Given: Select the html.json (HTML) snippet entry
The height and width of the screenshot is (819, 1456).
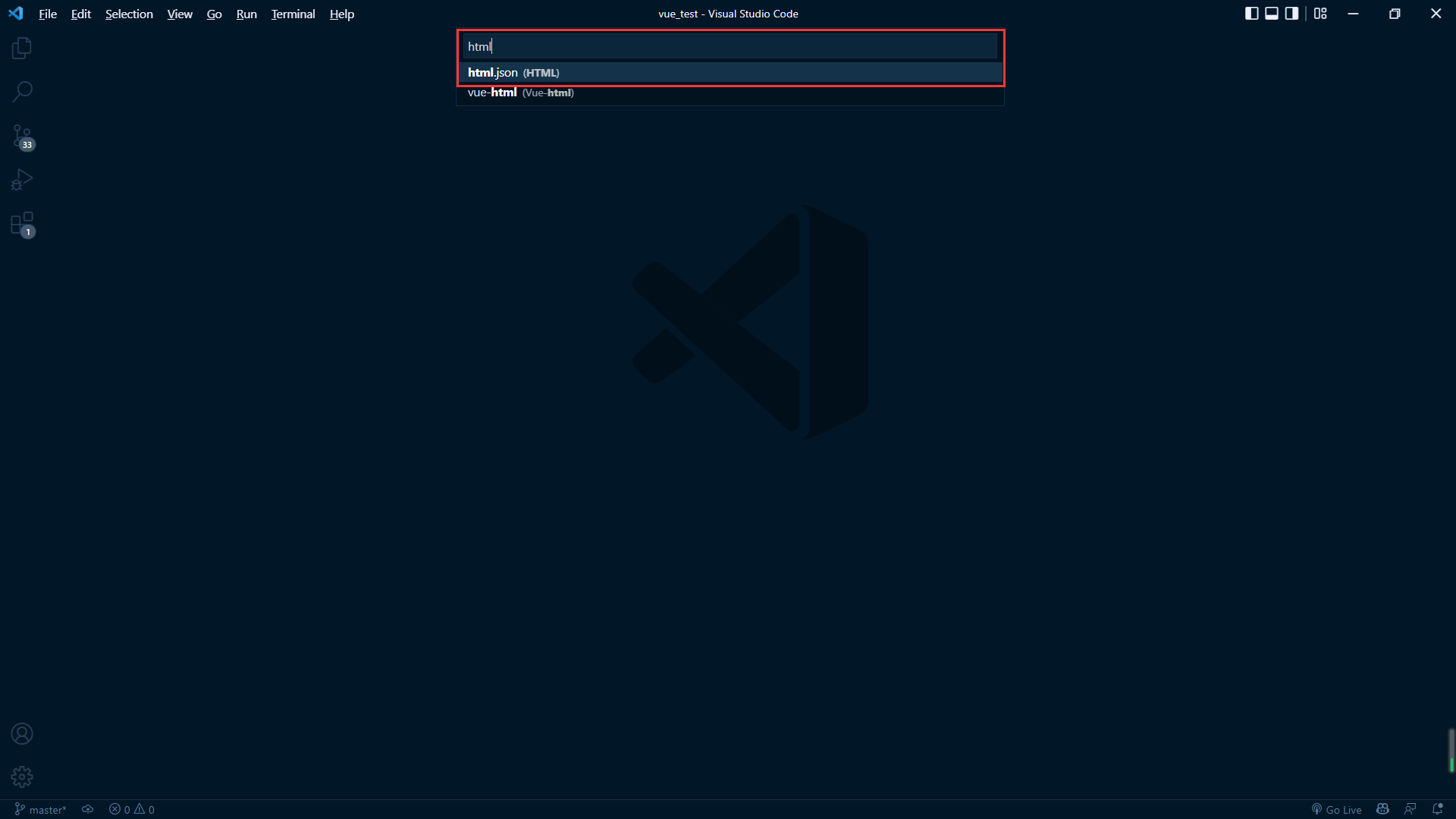Looking at the screenshot, I should [730, 73].
